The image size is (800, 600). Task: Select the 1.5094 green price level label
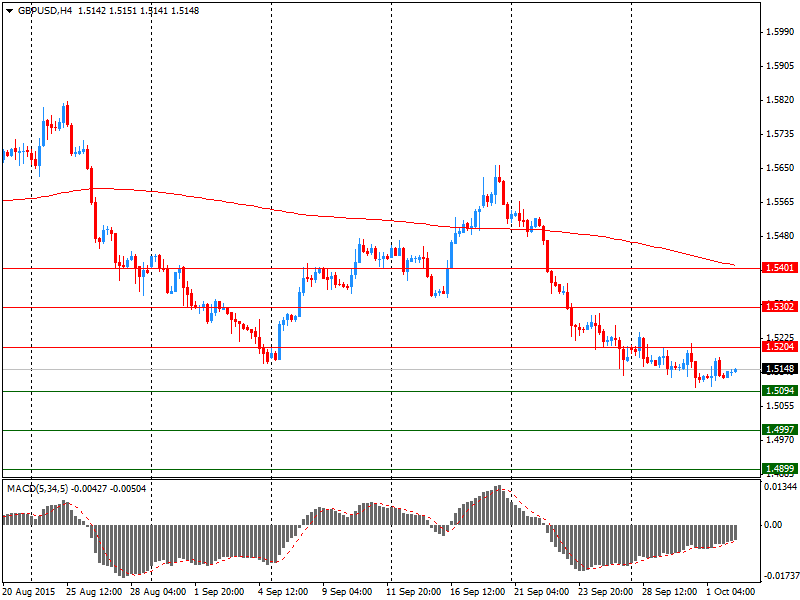(x=779, y=391)
